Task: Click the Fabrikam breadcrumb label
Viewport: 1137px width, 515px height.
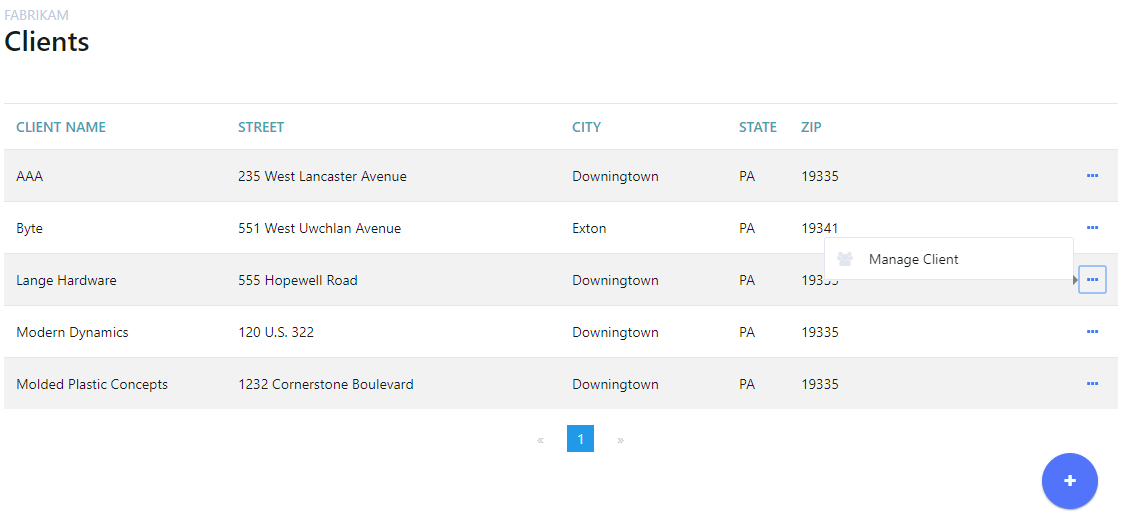Action: (37, 16)
